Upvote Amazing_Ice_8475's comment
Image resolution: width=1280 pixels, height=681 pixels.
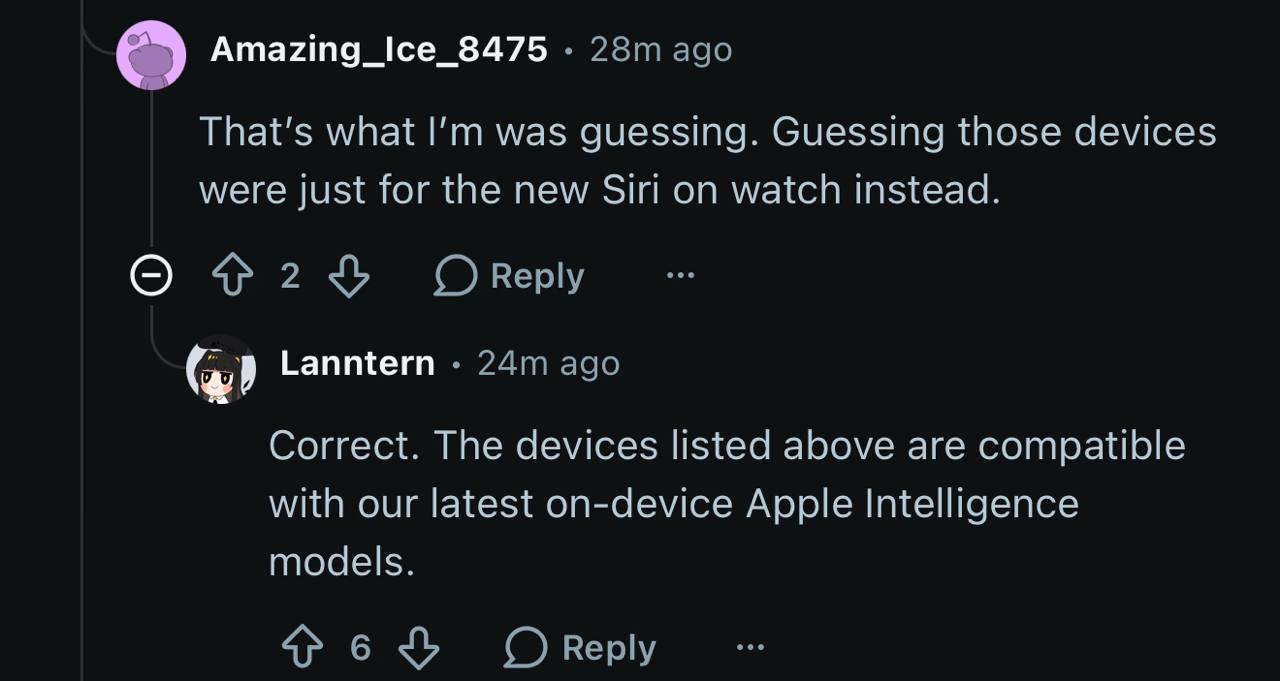(x=234, y=276)
